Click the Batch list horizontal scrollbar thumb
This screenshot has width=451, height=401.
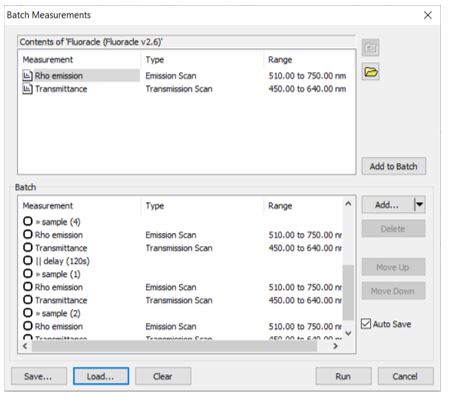point(174,346)
